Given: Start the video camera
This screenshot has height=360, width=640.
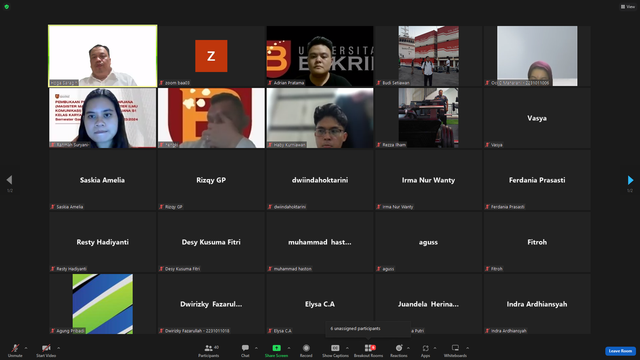Looking at the screenshot, I should 46,350.
